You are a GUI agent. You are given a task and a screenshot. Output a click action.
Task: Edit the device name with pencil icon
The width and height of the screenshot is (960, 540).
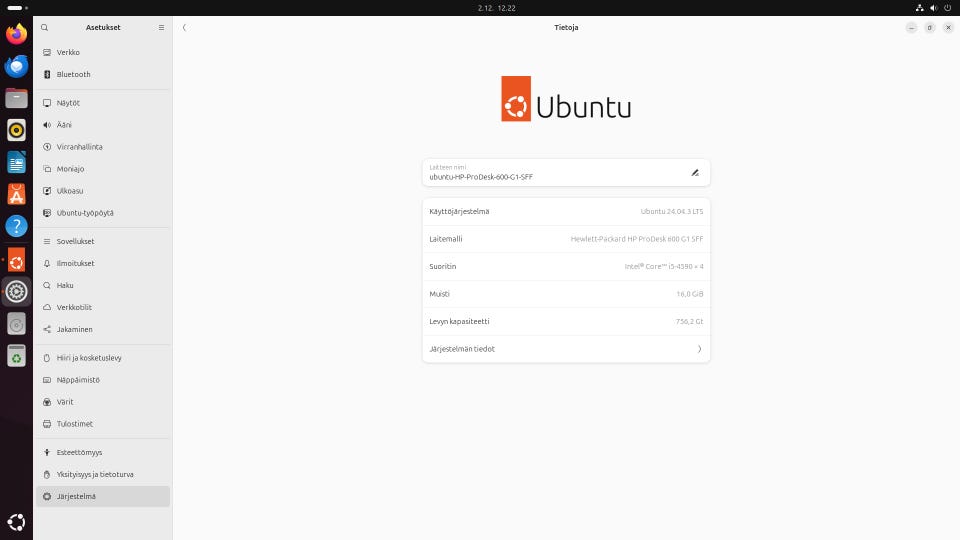click(695, 173)
